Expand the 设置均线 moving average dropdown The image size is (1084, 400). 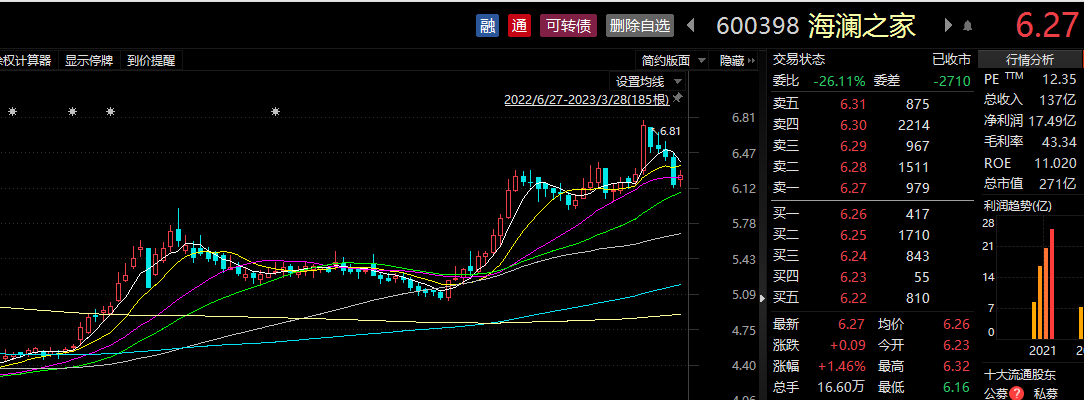tap(648, 81)
